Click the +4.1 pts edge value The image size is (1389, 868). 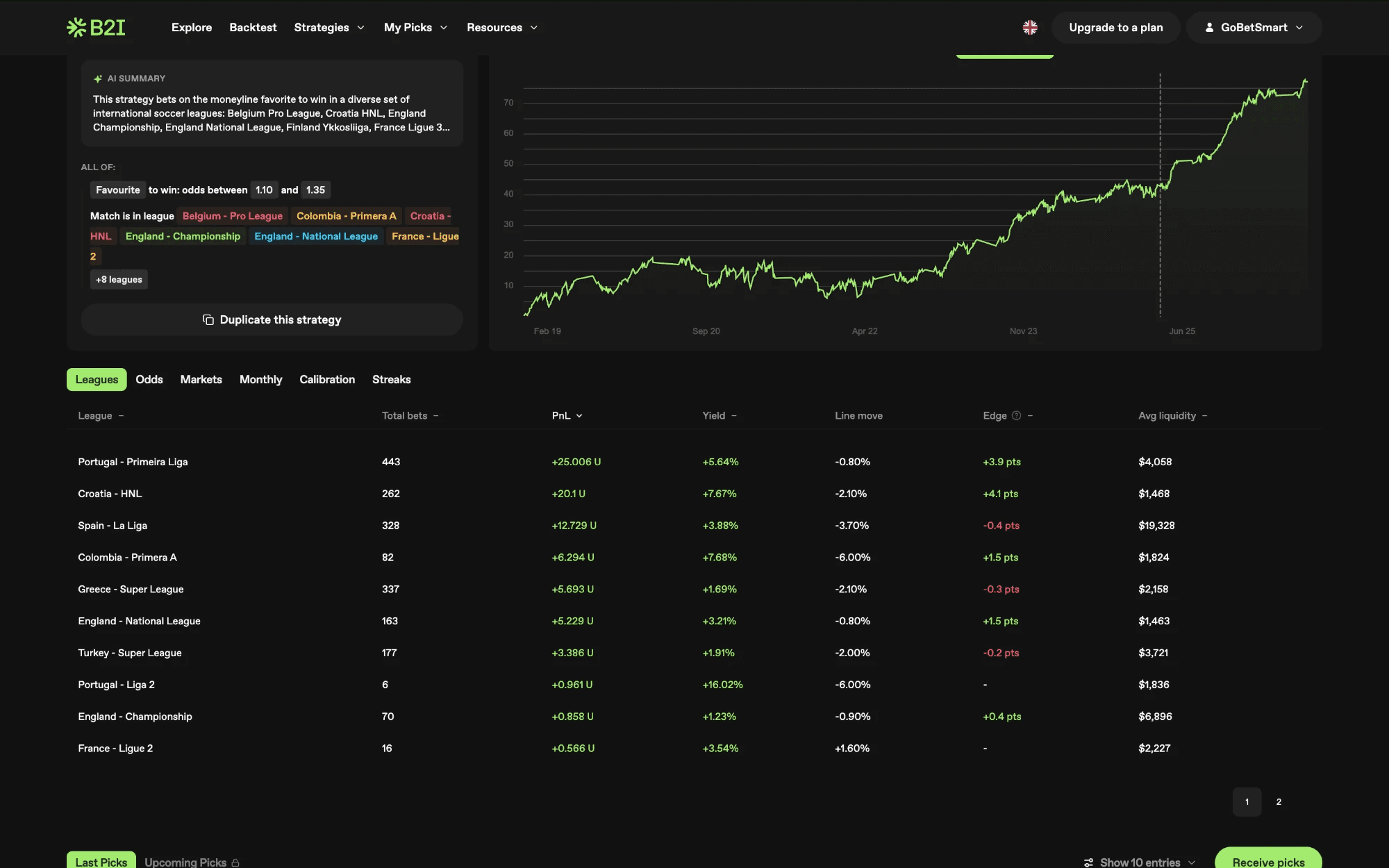[x=1000, y=494]
